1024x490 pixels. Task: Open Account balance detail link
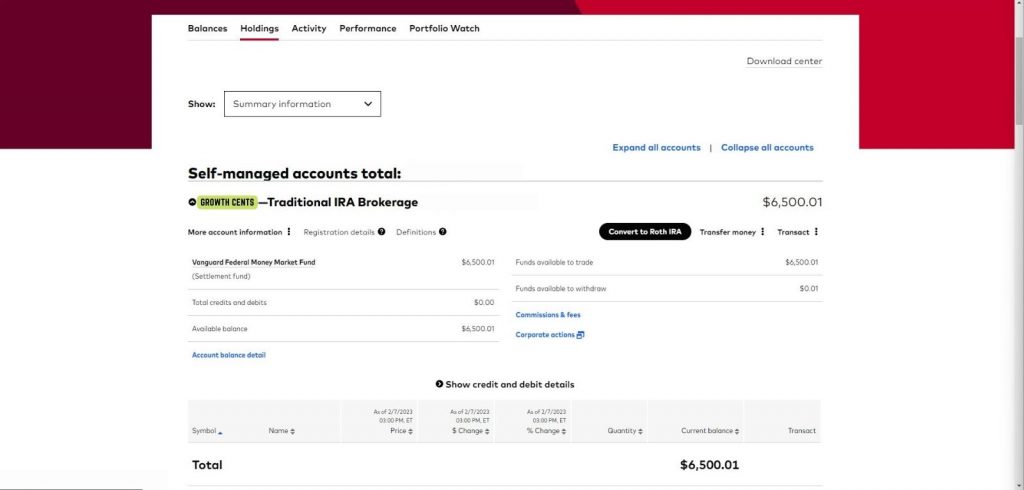click(x=229, y=355)
